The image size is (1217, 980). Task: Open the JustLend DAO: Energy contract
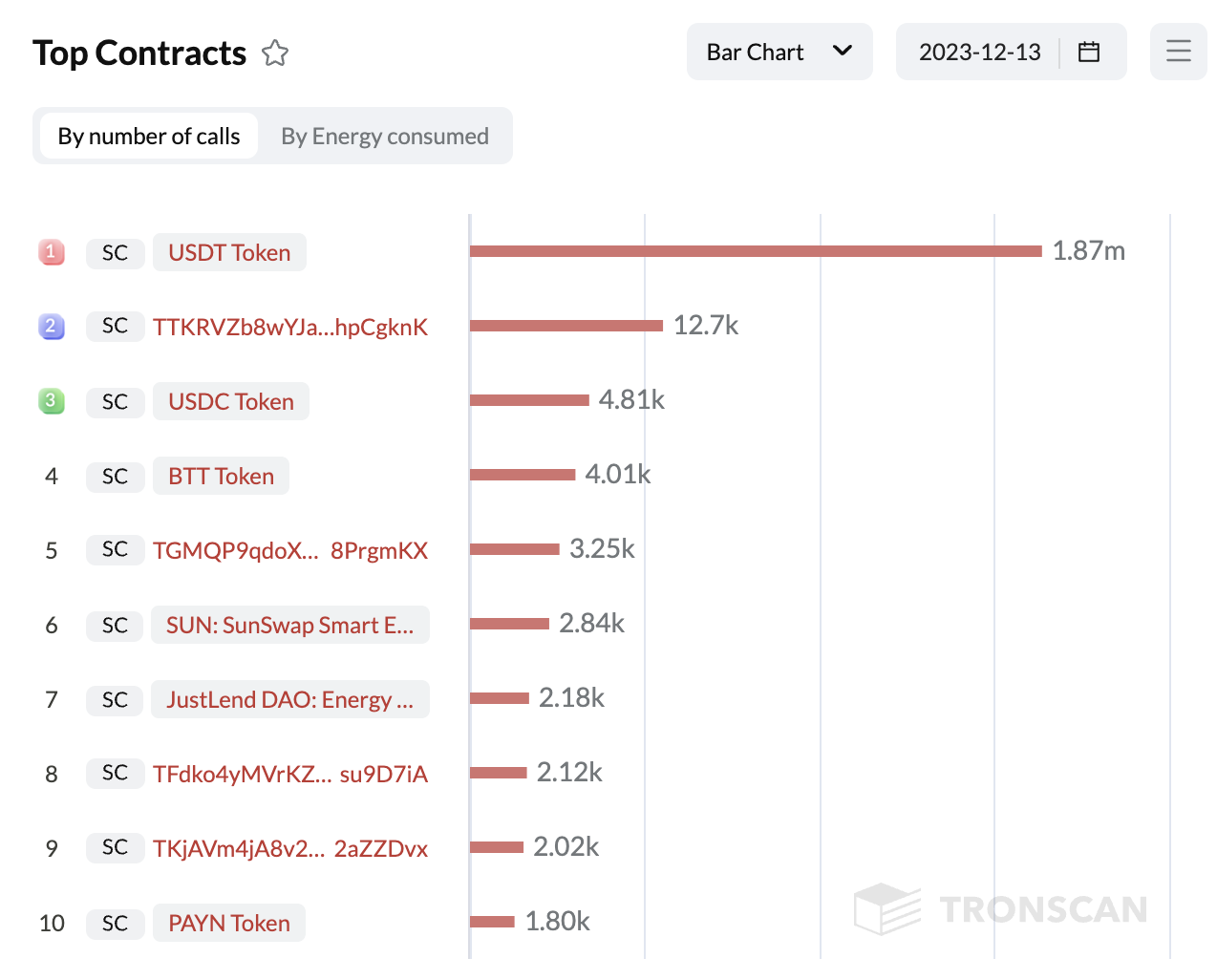289,700
